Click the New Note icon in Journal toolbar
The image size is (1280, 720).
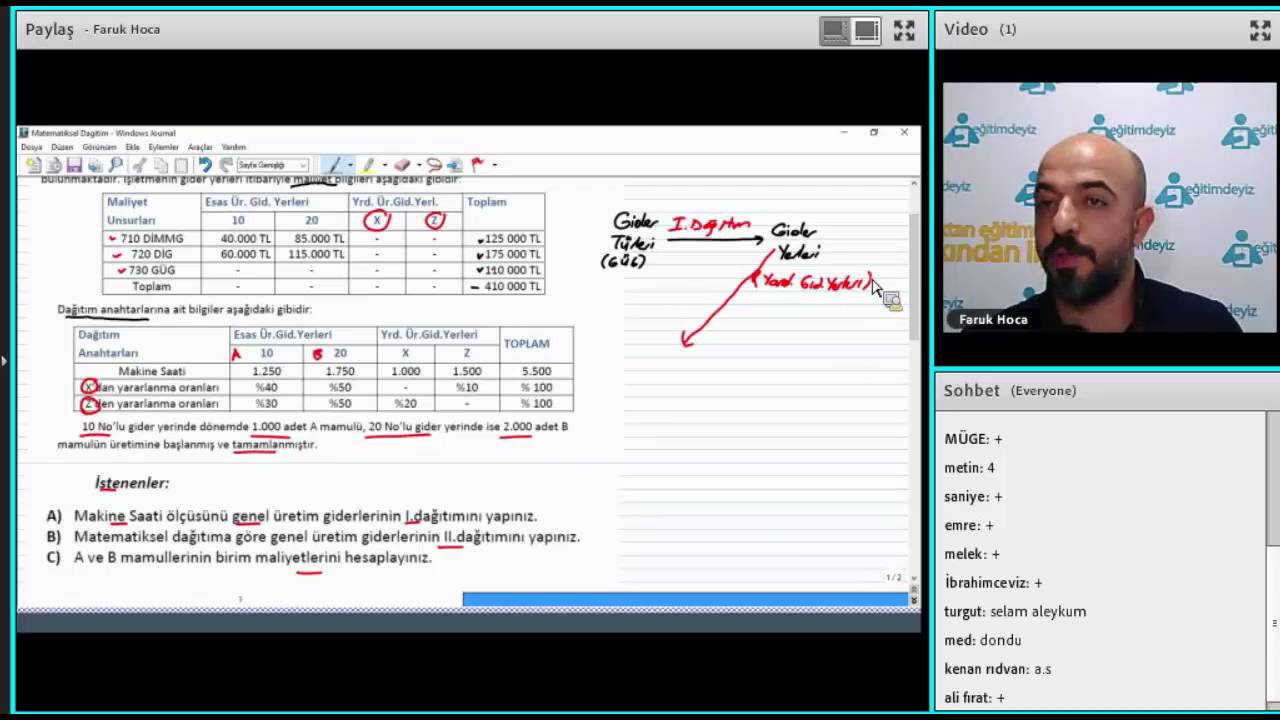coord(33,165)
